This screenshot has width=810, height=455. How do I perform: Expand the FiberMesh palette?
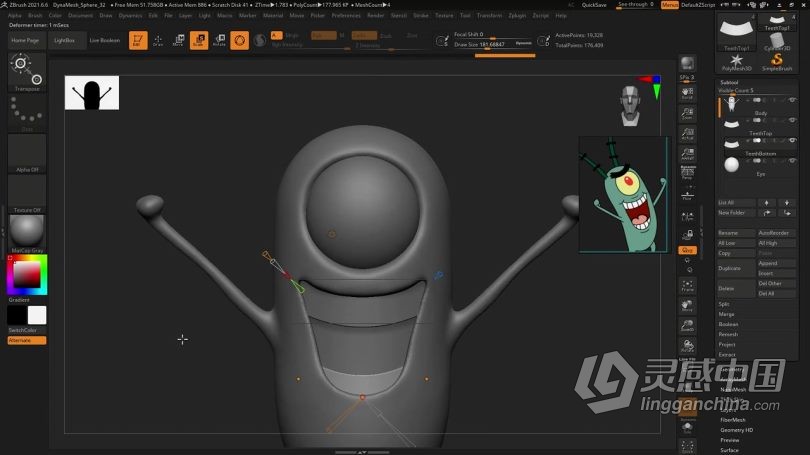click(733, 420)
